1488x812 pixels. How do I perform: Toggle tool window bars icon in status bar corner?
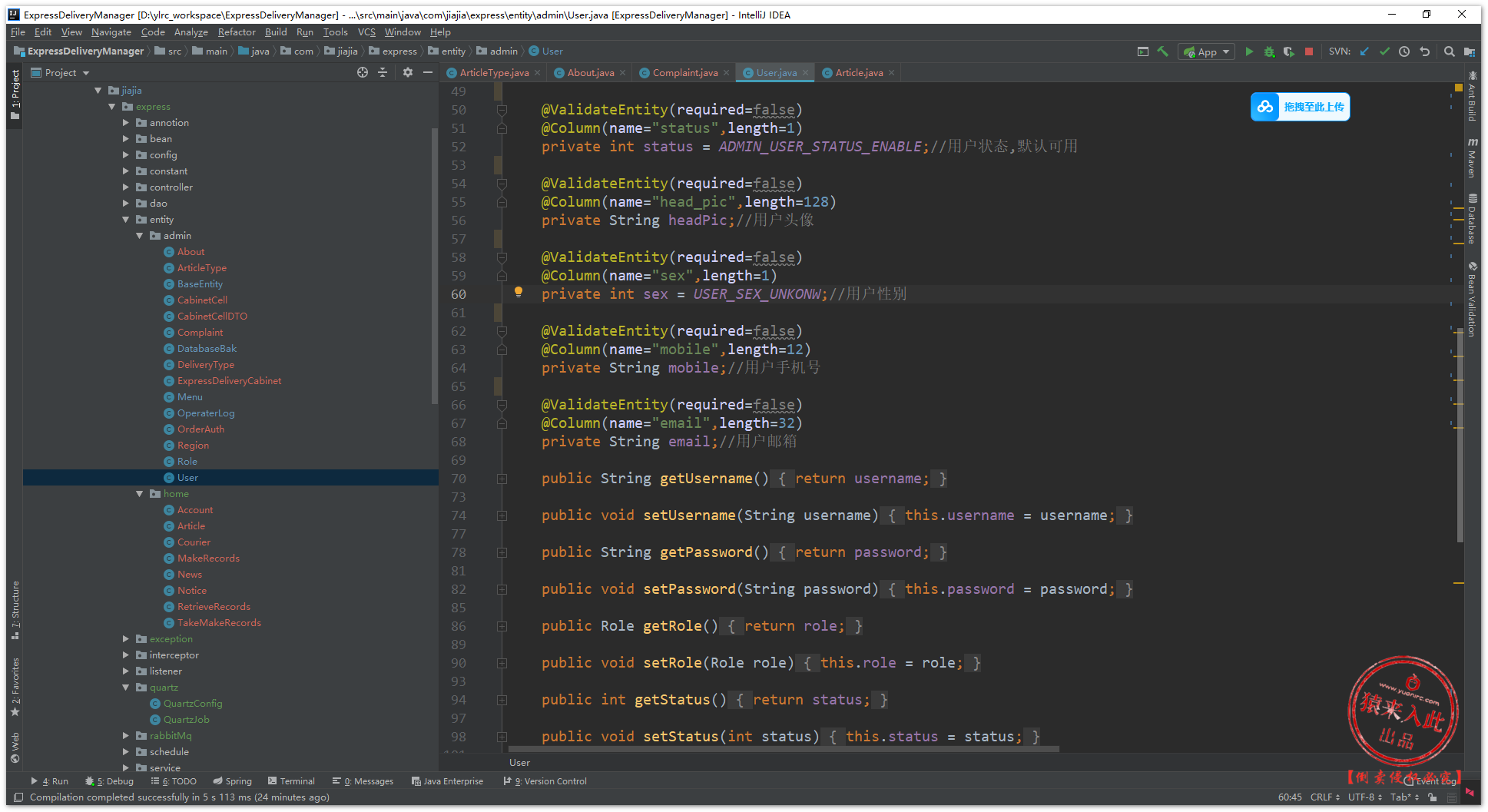[x=18, y=797]
